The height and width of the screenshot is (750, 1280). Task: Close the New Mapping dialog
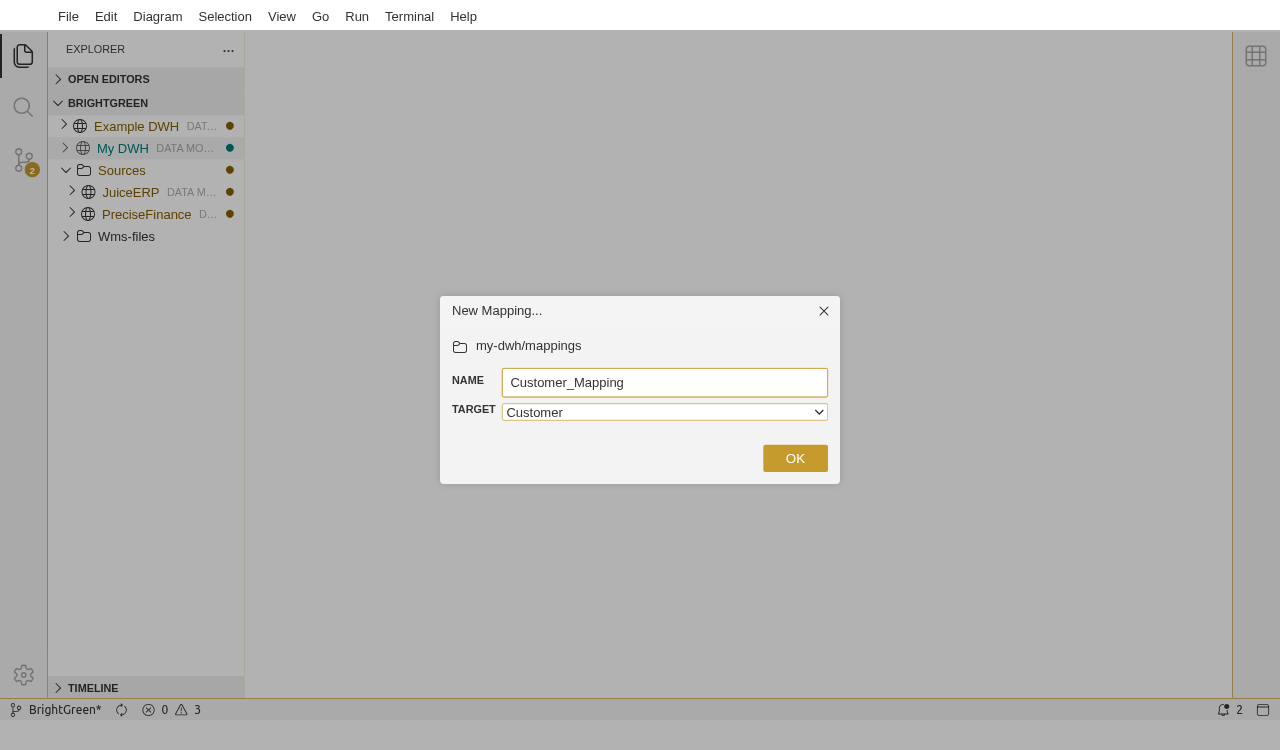pos(824,311)
